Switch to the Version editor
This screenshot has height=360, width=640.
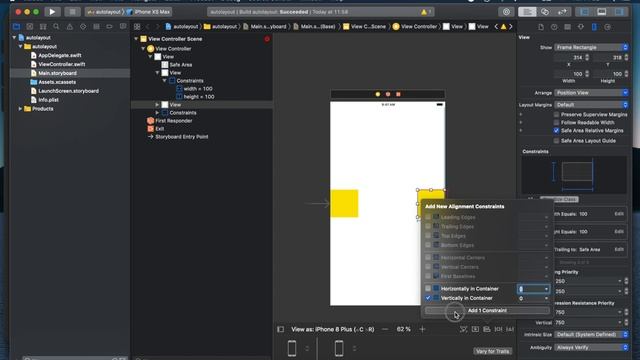pos(562,12)
